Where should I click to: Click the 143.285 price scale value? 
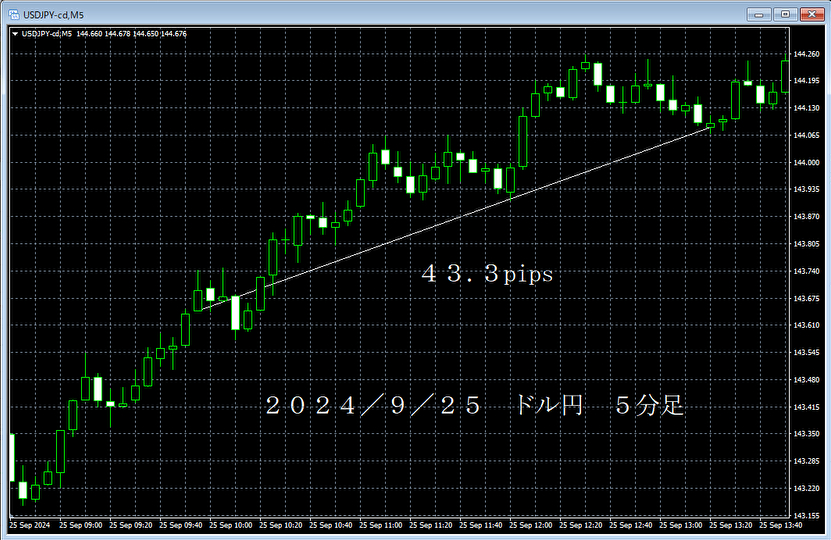(x=807, y=461)
